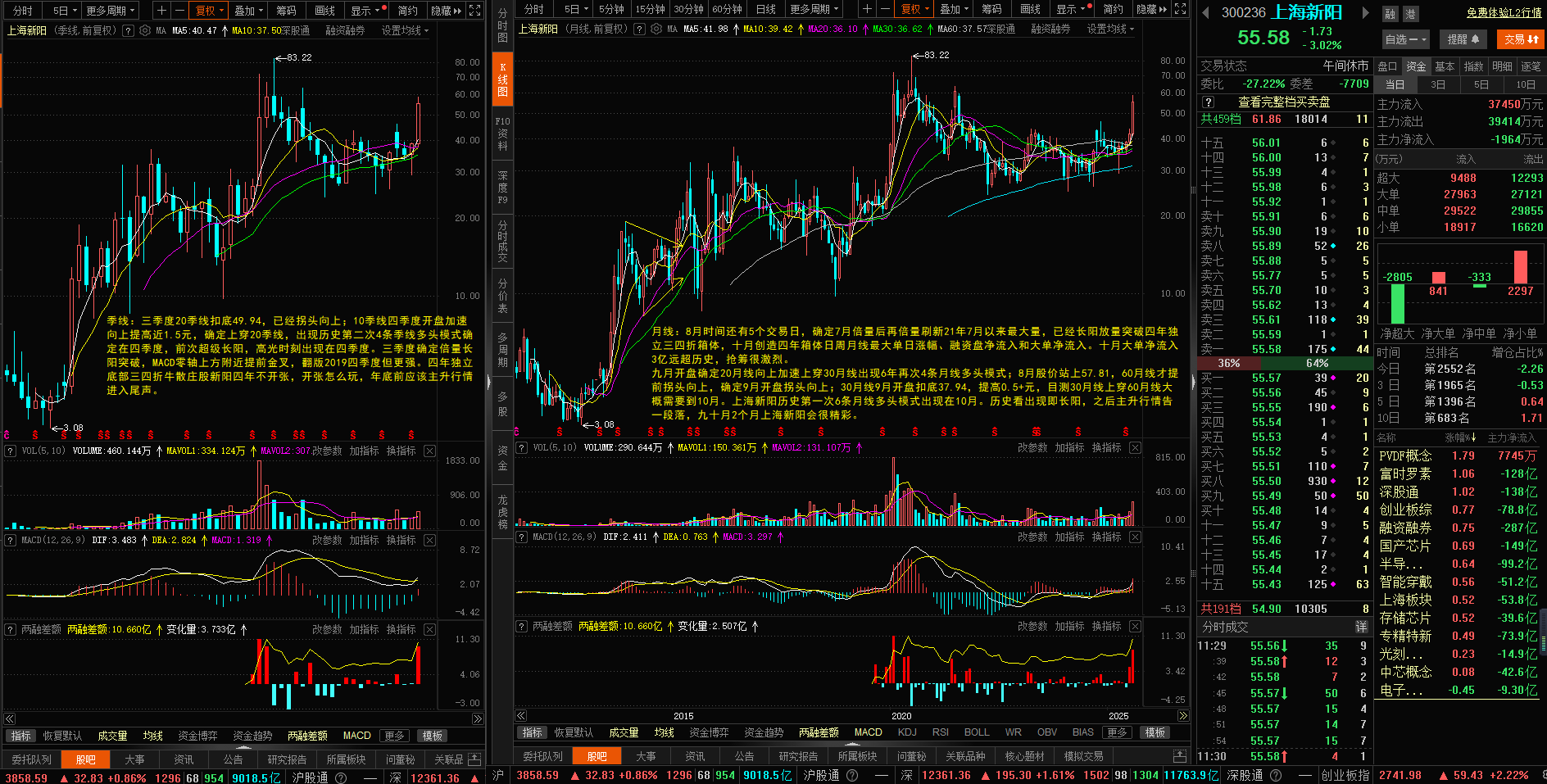Select 10日 period for fund flow
Image resolution: width=1547 pixels, height=784 pixels.
1525,84
